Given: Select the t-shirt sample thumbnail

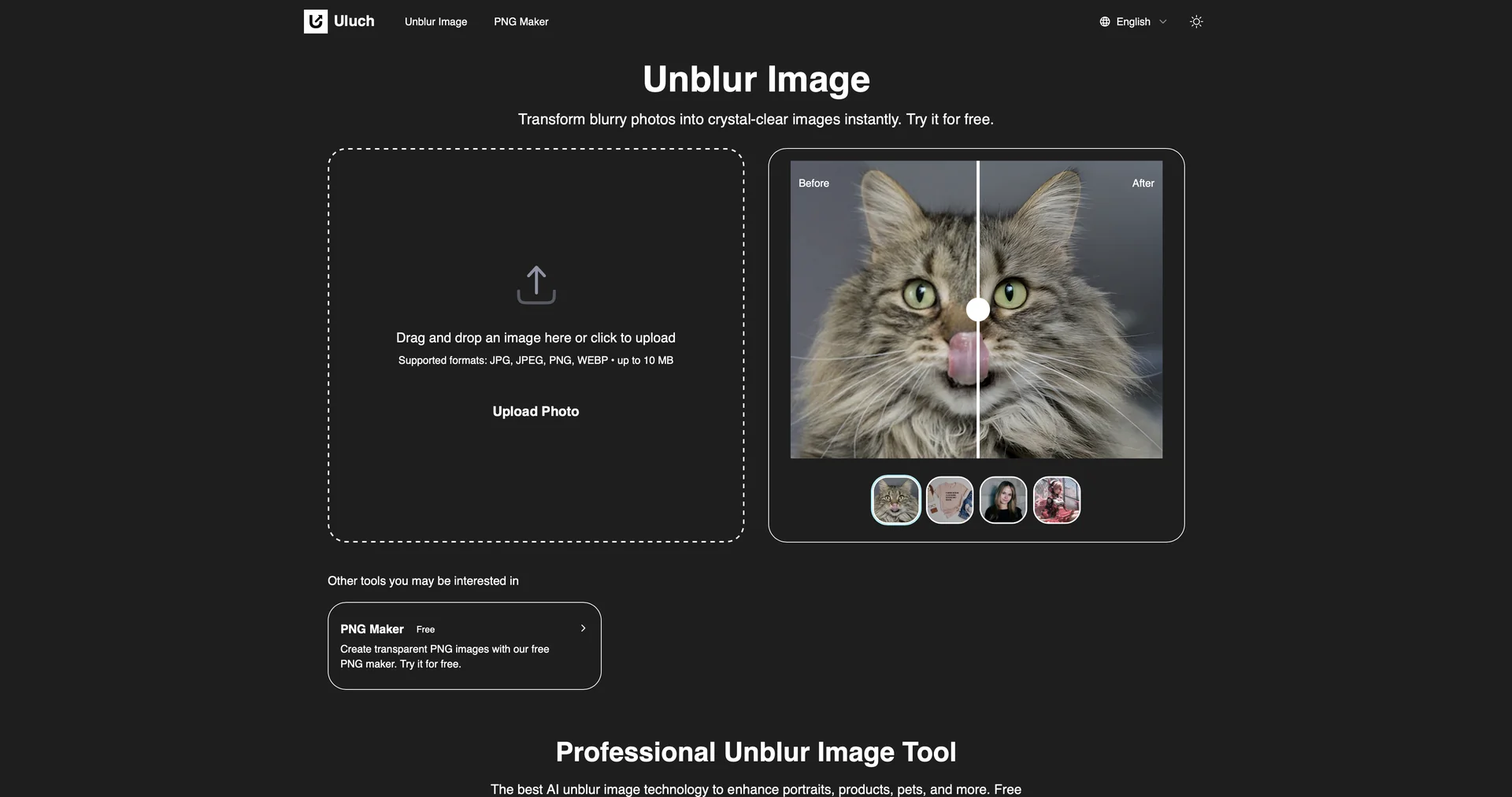Looking at the screenshot, I should click(950, 500).
